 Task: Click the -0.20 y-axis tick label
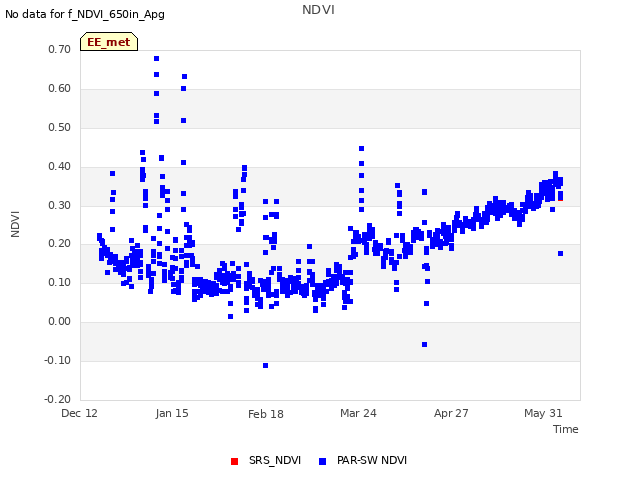click(58, 399)
